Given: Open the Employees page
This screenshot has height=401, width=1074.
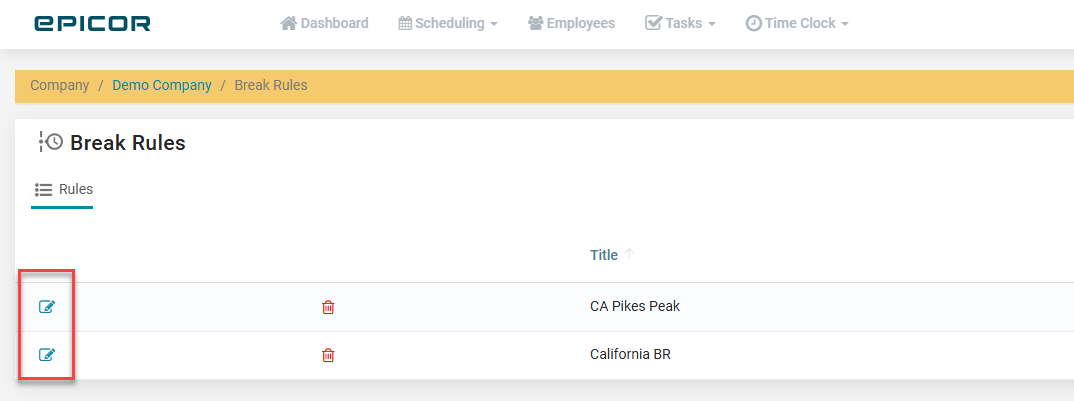Looking at the screenshot, I should [580, 23].
